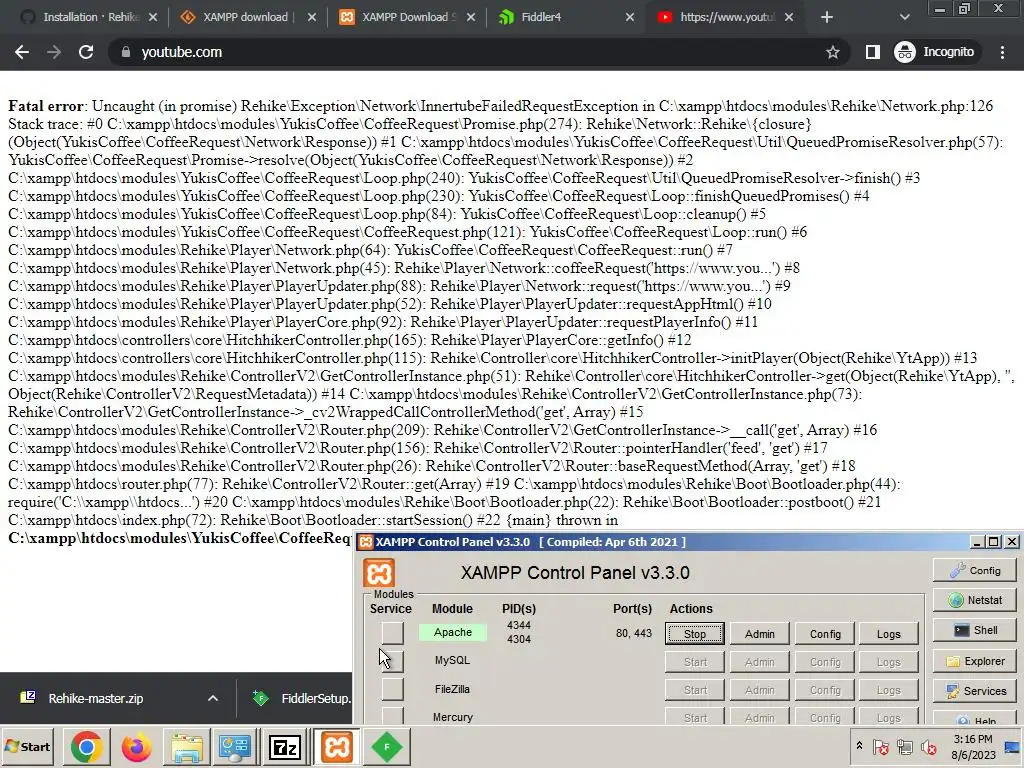Bookmark this page with the star icon
Viewport: 1024px width, 768px height.
point(833,52)
